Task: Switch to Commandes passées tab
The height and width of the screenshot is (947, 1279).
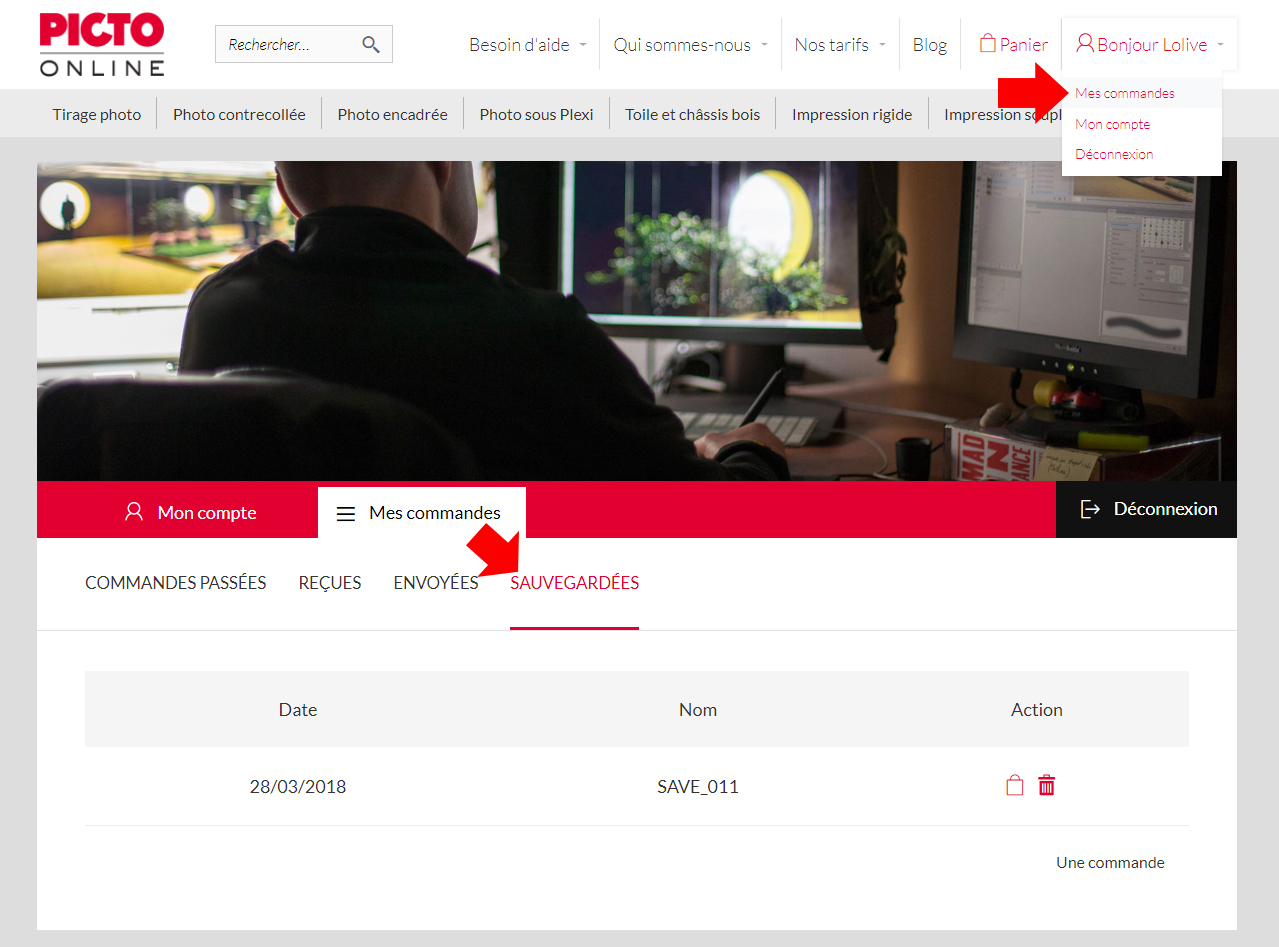Action: [x=176, y=583]
